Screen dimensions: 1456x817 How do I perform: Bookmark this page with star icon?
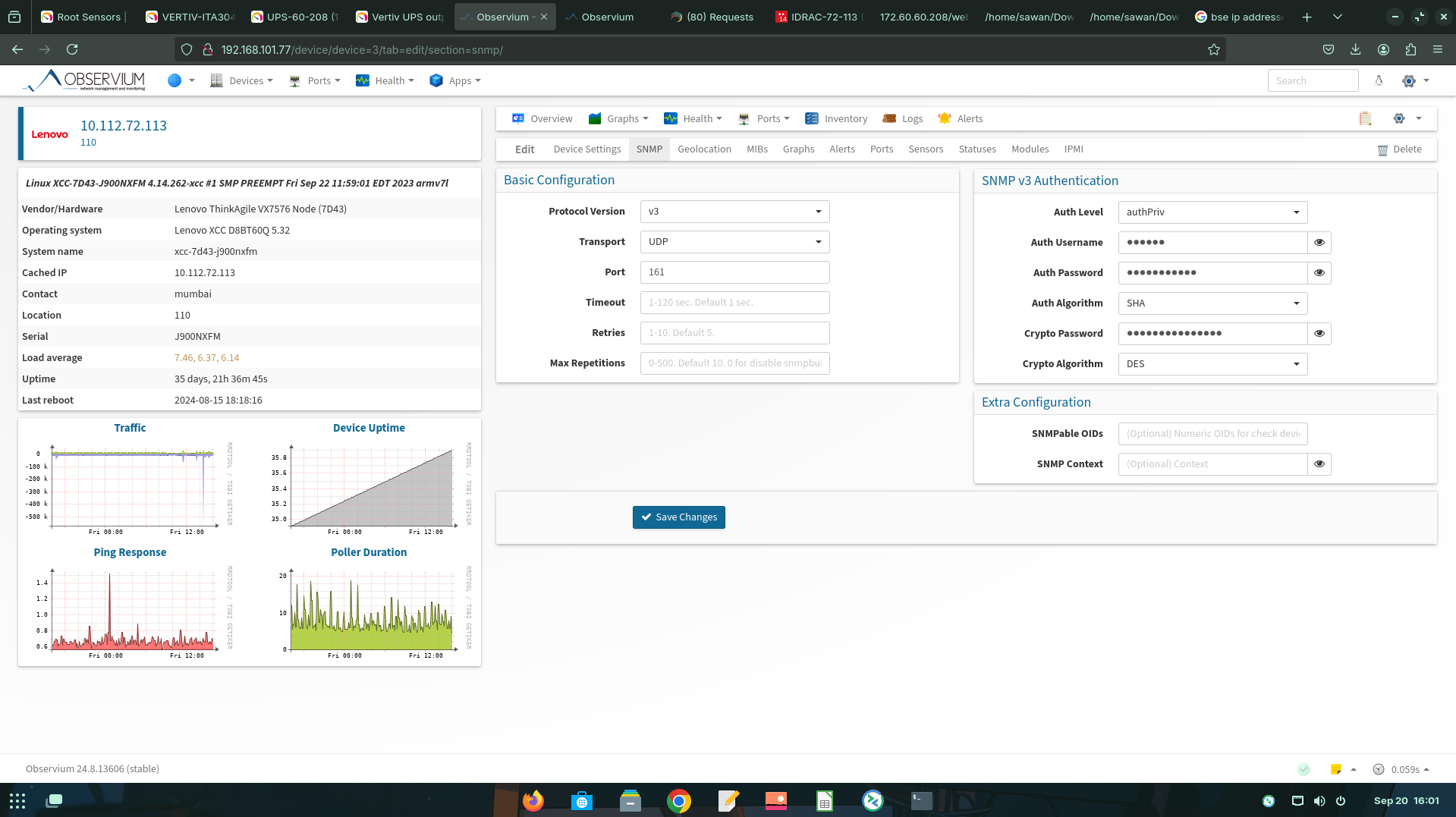point(1214,49)
